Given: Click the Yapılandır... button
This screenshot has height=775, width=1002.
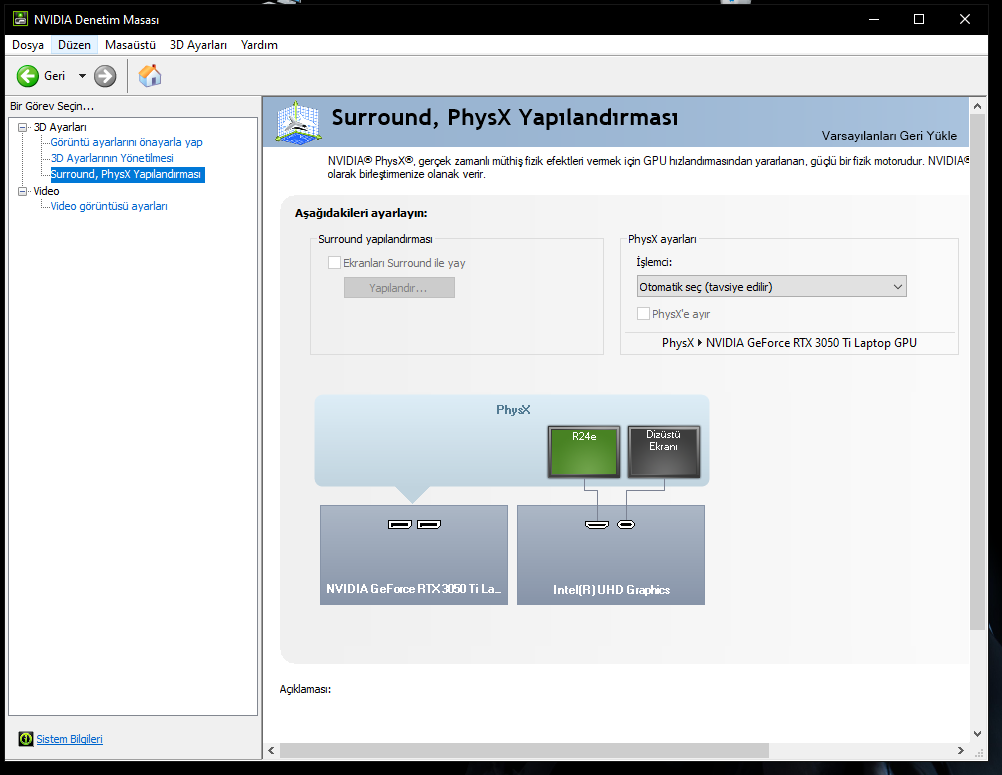Looking at the screenshot, I should pyautogui.click(x=399, y=288).
